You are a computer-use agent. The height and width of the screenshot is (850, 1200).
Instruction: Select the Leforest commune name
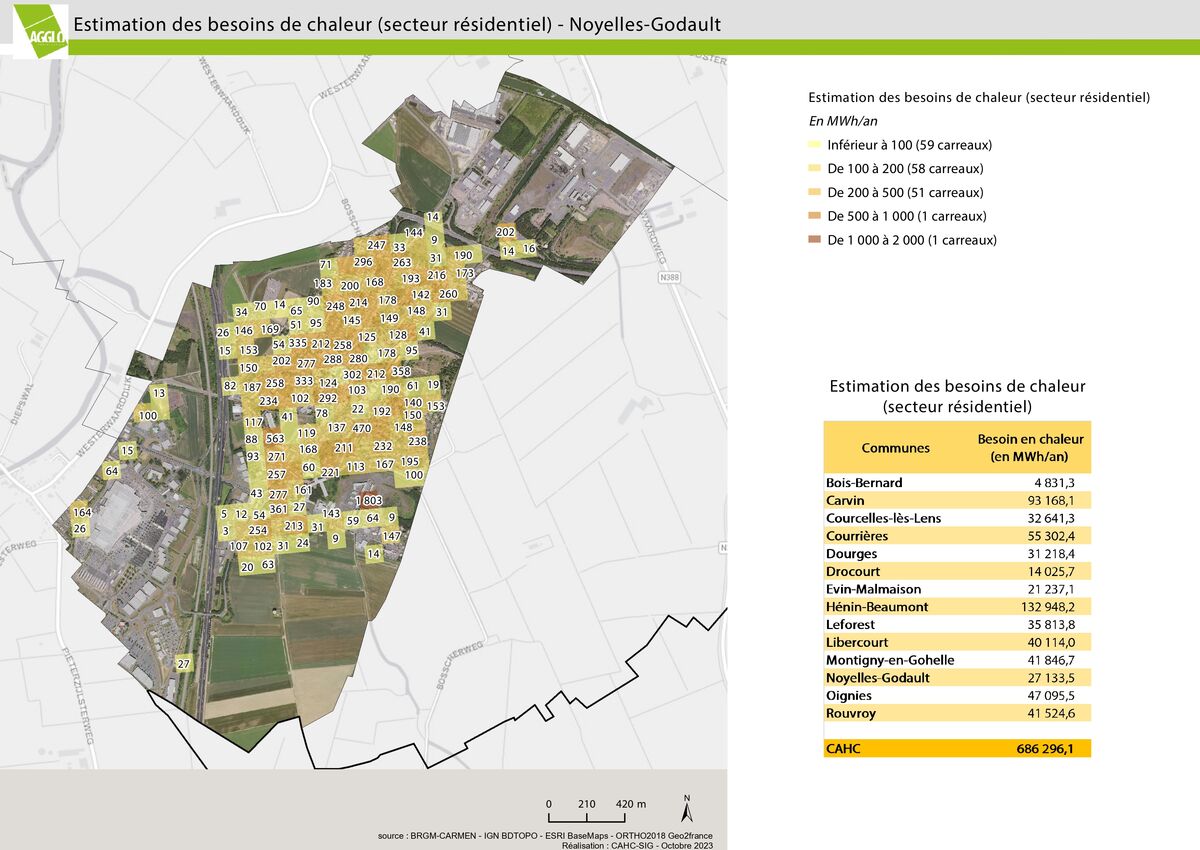click(x=851, y=625)
